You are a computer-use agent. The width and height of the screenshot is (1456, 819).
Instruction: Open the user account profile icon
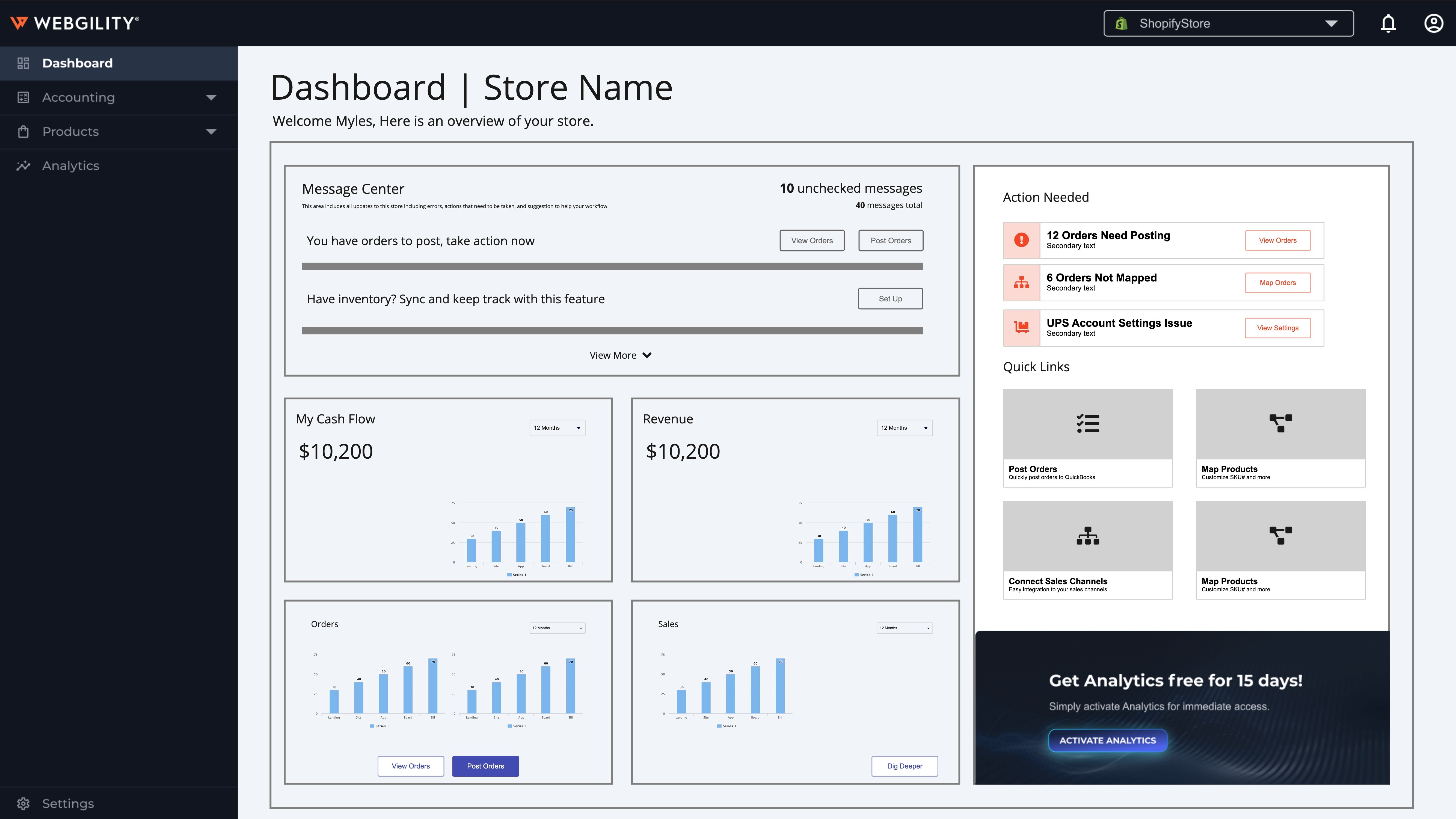pos(1433,23)
